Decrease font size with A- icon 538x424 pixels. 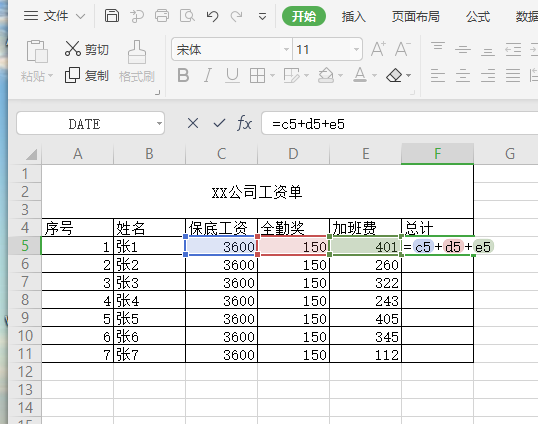(402, 49)
